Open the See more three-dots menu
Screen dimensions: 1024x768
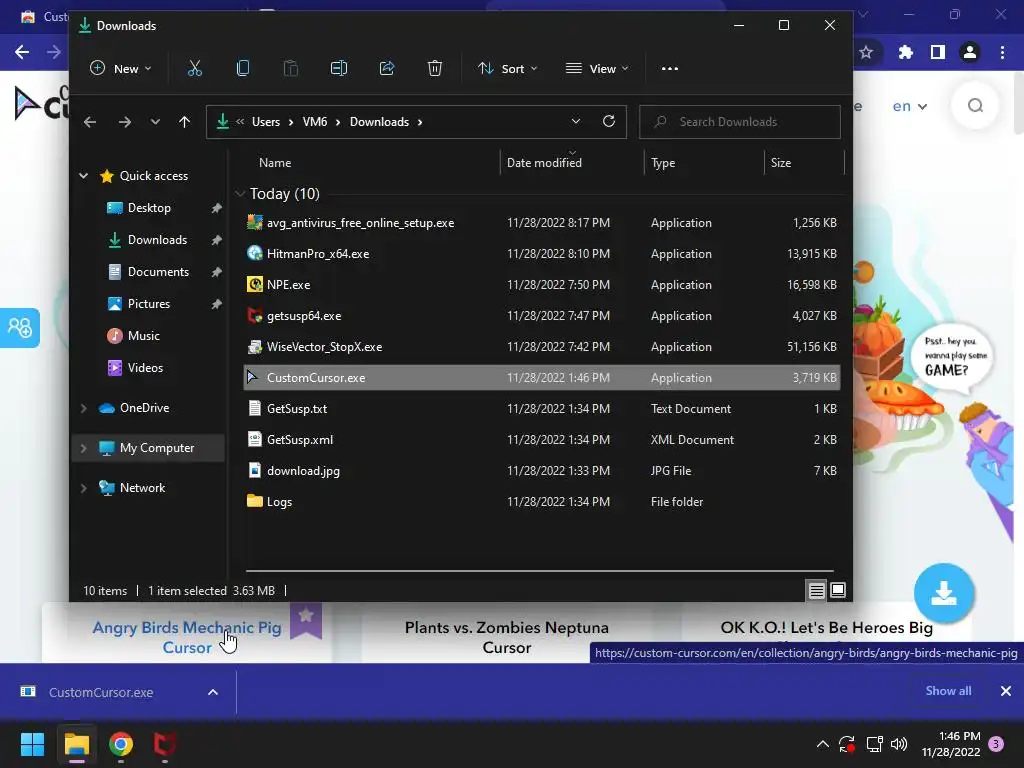tap(670, 69)
